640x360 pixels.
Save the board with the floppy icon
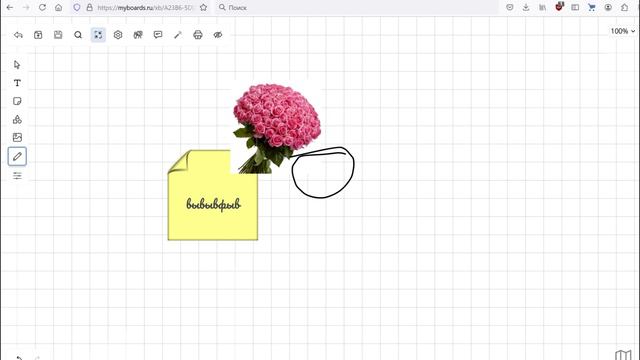pyautogui.click(x=58, y=35)
